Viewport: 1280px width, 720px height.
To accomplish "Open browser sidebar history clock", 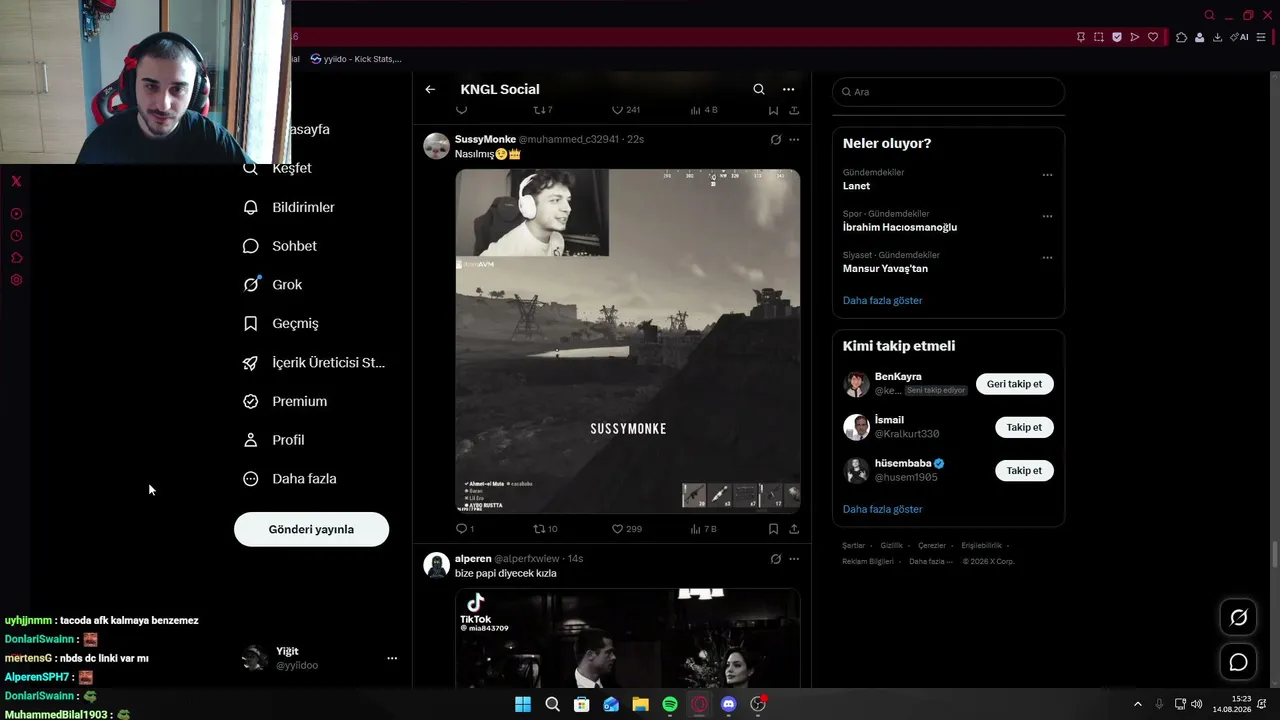I will [16, 236].
